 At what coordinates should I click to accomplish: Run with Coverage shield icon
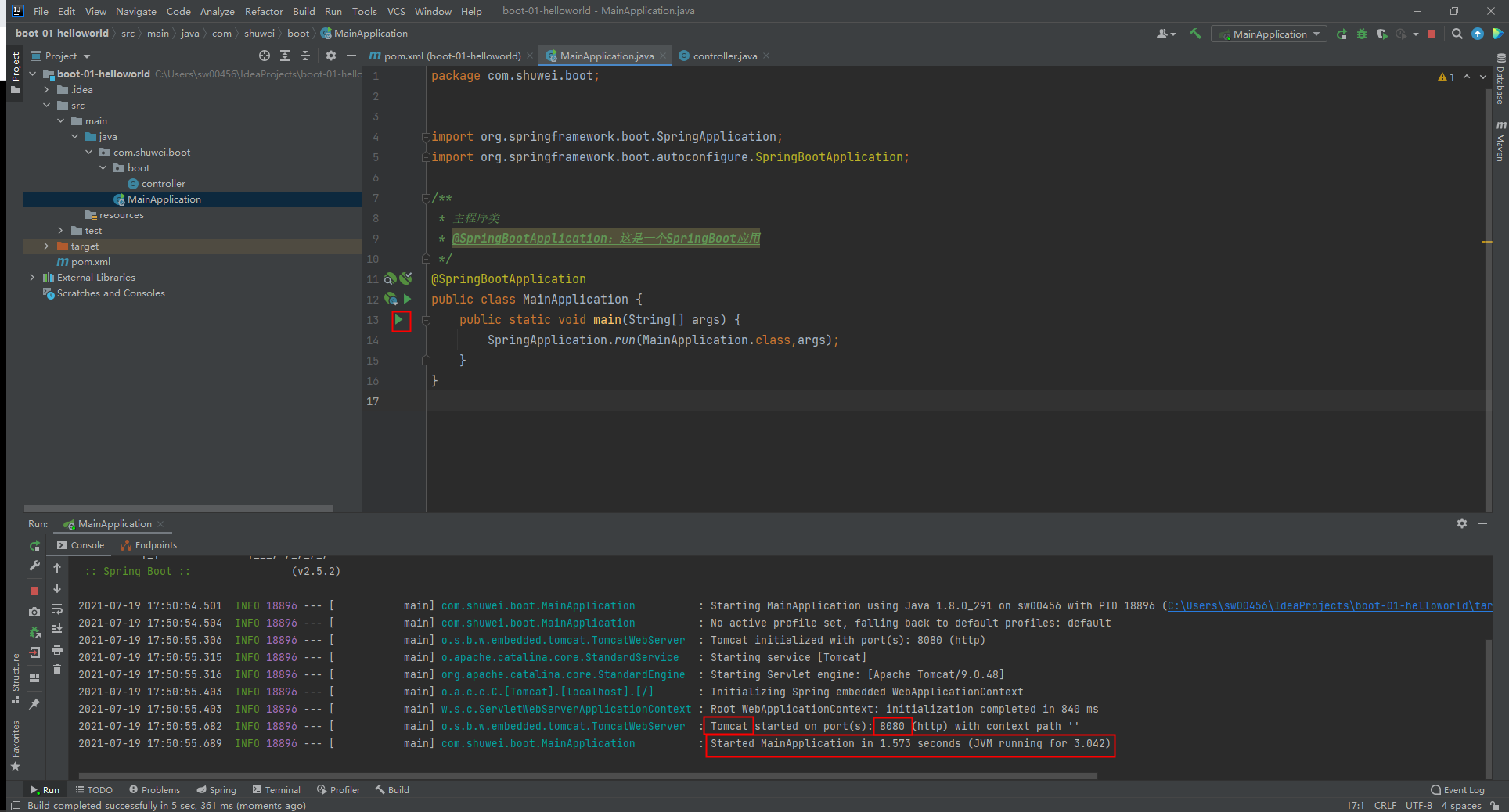1381,34
